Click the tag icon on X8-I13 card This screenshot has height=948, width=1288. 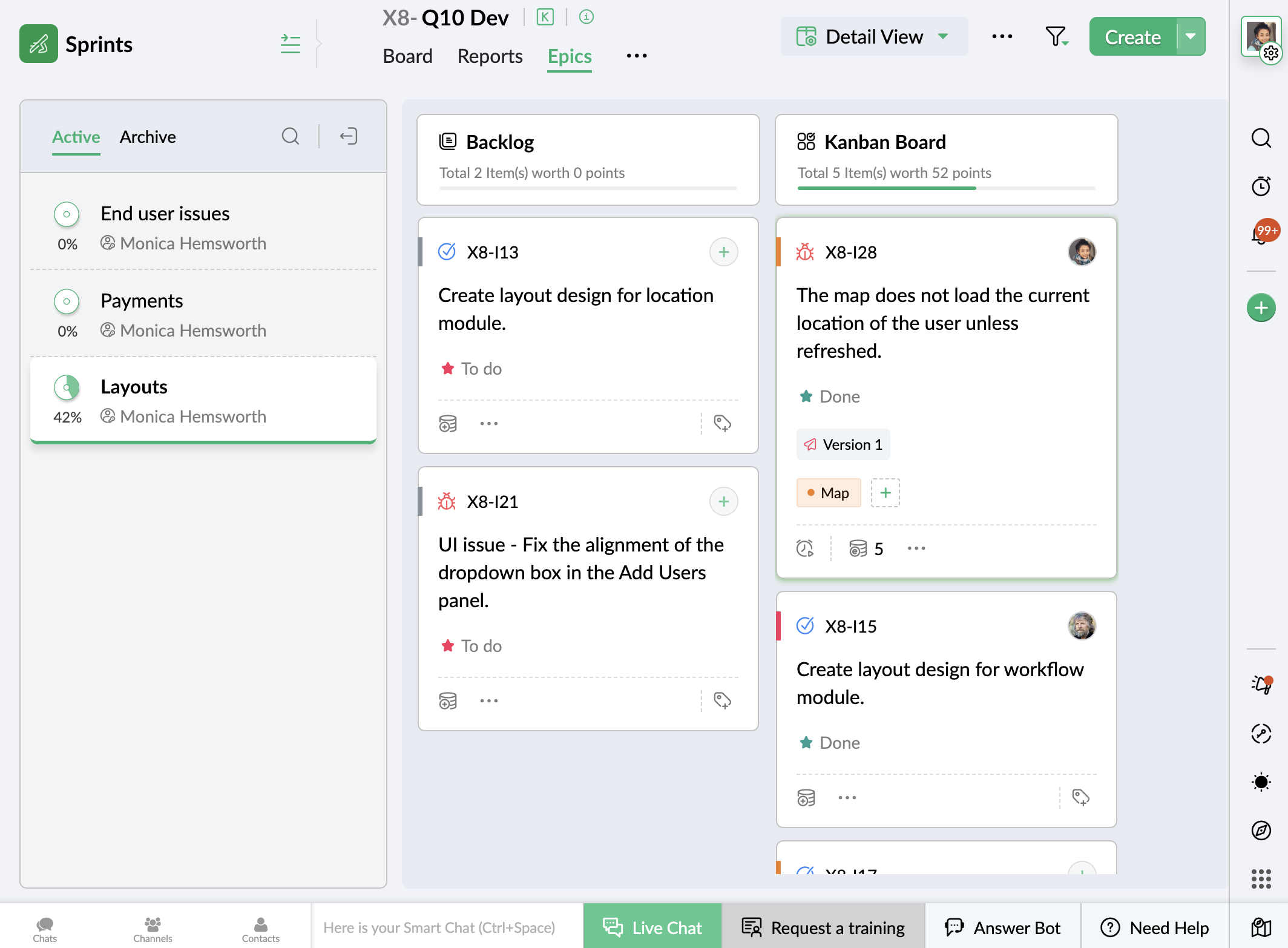pyautogui.click(x=722, y=423)
